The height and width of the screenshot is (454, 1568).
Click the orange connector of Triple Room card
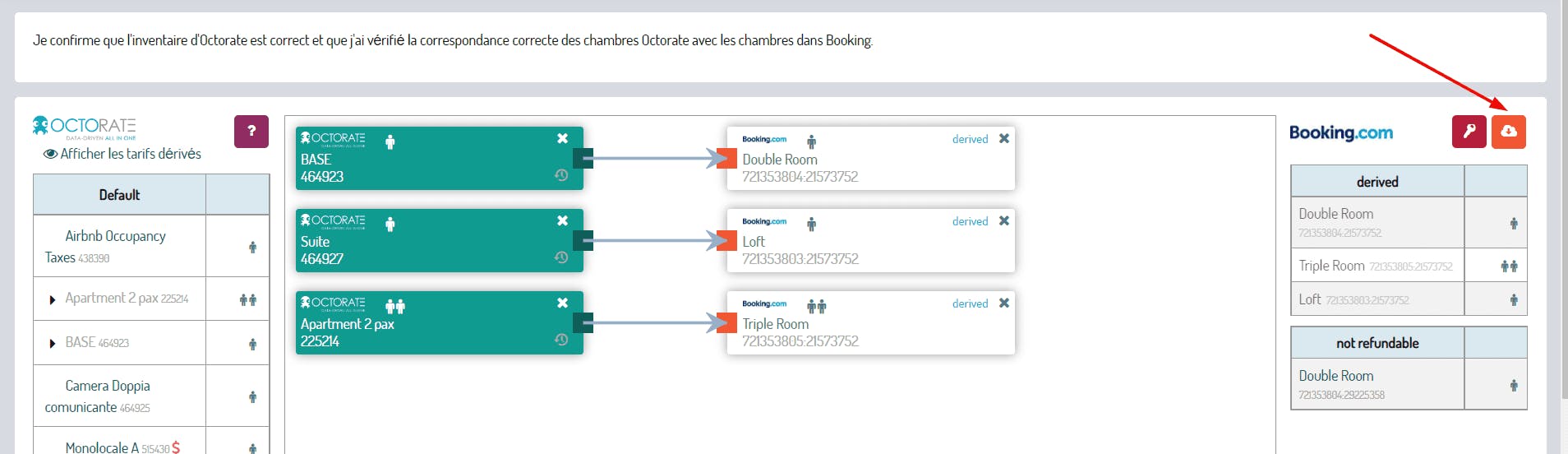[726, 322]
